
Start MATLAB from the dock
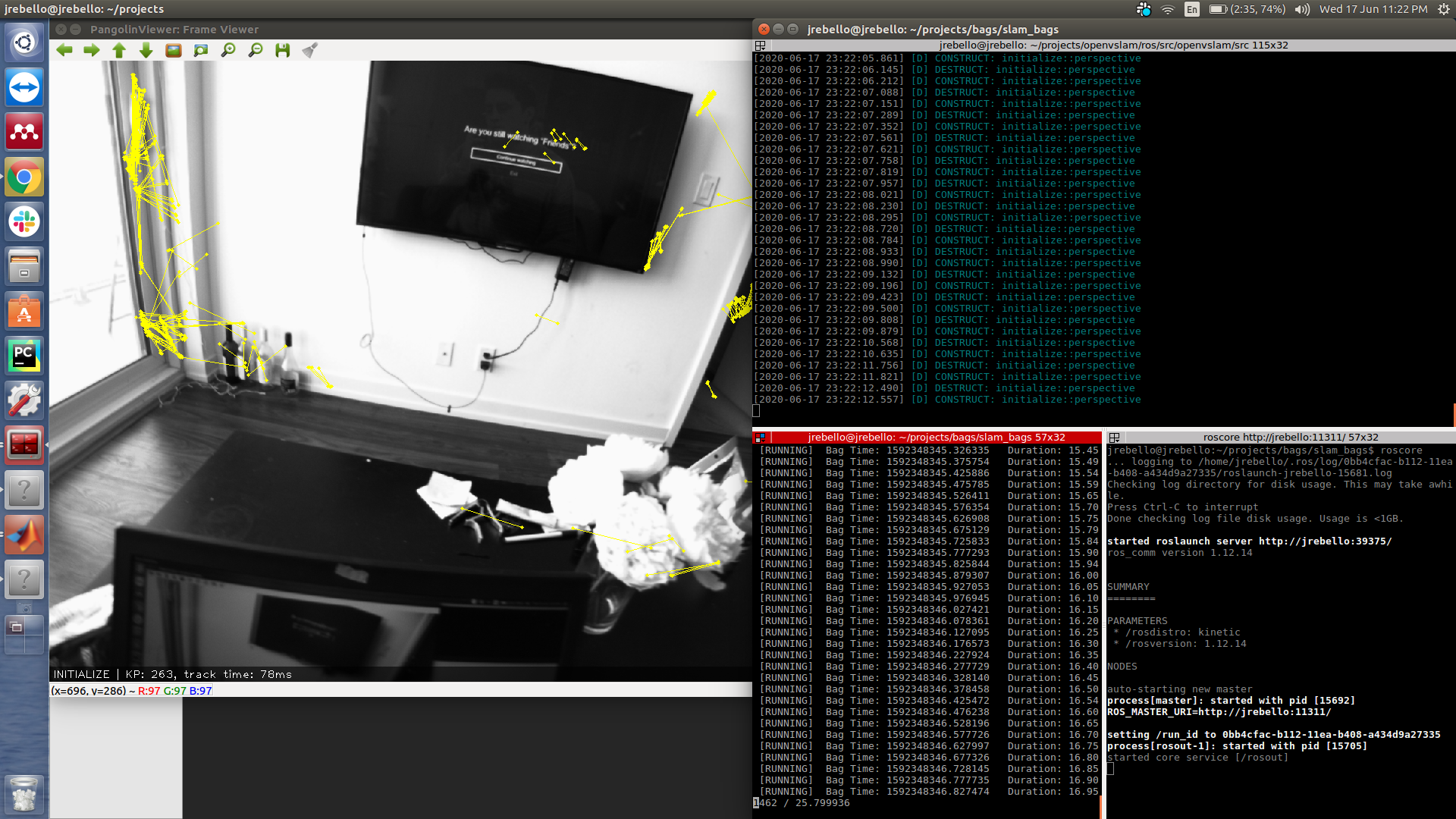pos(24,535)
